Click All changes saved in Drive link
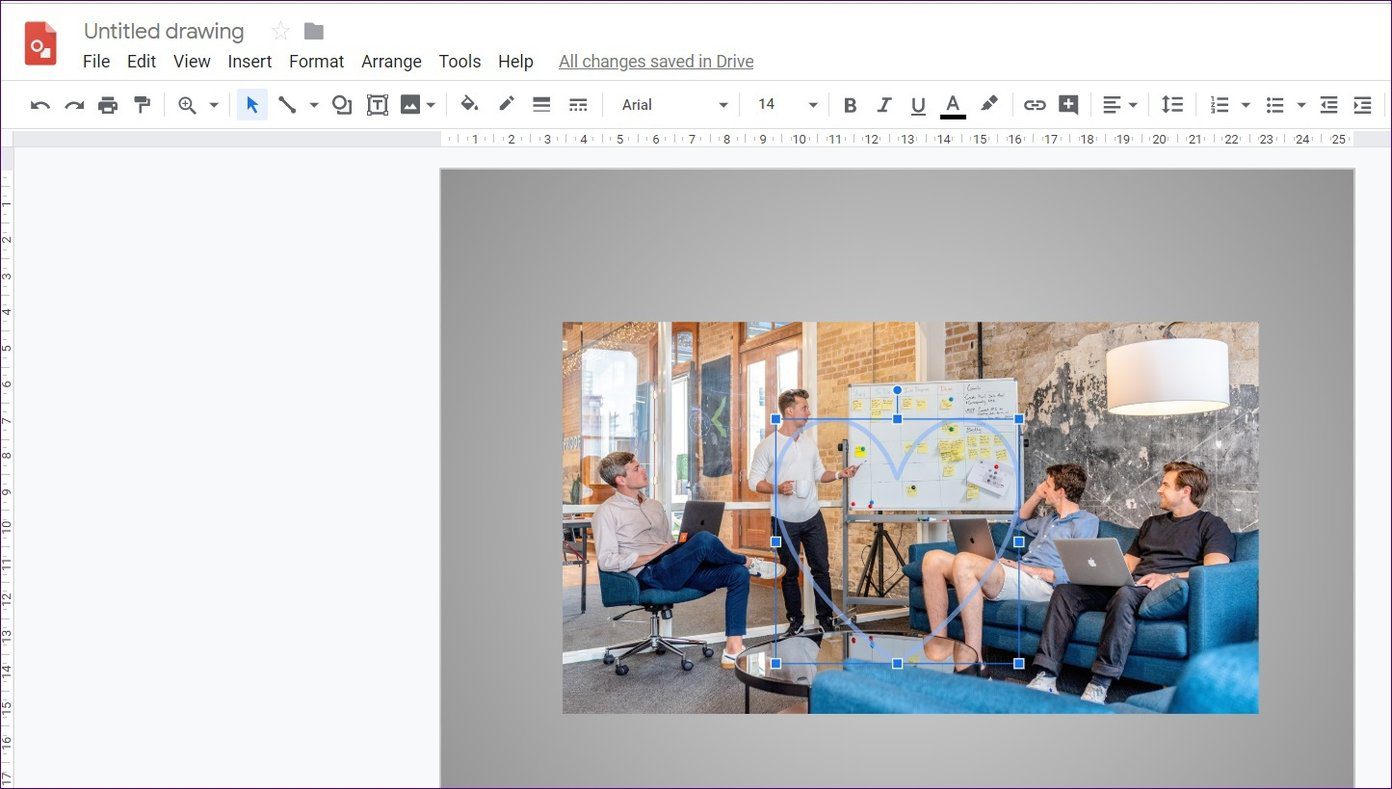The image size is (1392, 789). click(656, 61)
